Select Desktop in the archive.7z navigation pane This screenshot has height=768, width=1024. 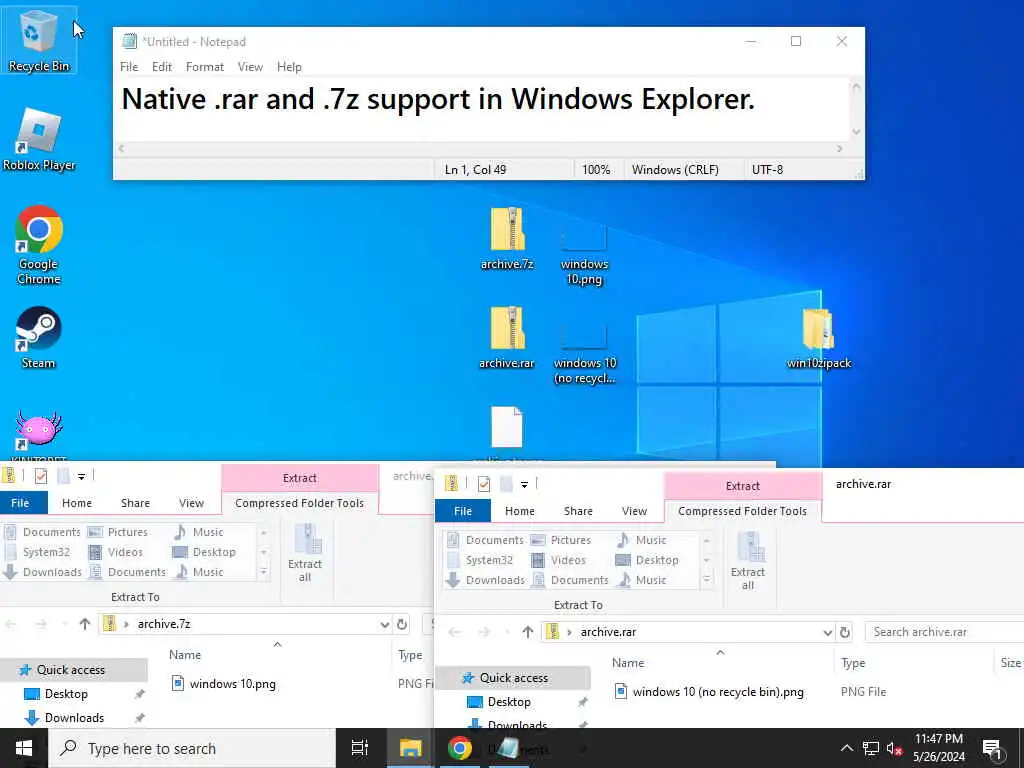(65, 694)
